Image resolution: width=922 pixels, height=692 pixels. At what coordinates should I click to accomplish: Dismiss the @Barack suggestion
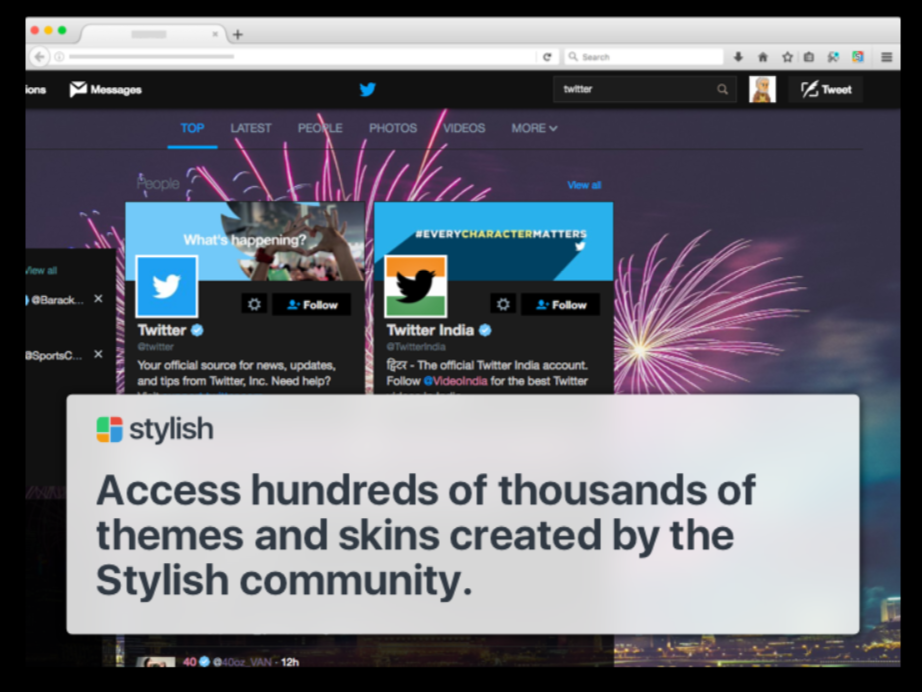[98, 299]
